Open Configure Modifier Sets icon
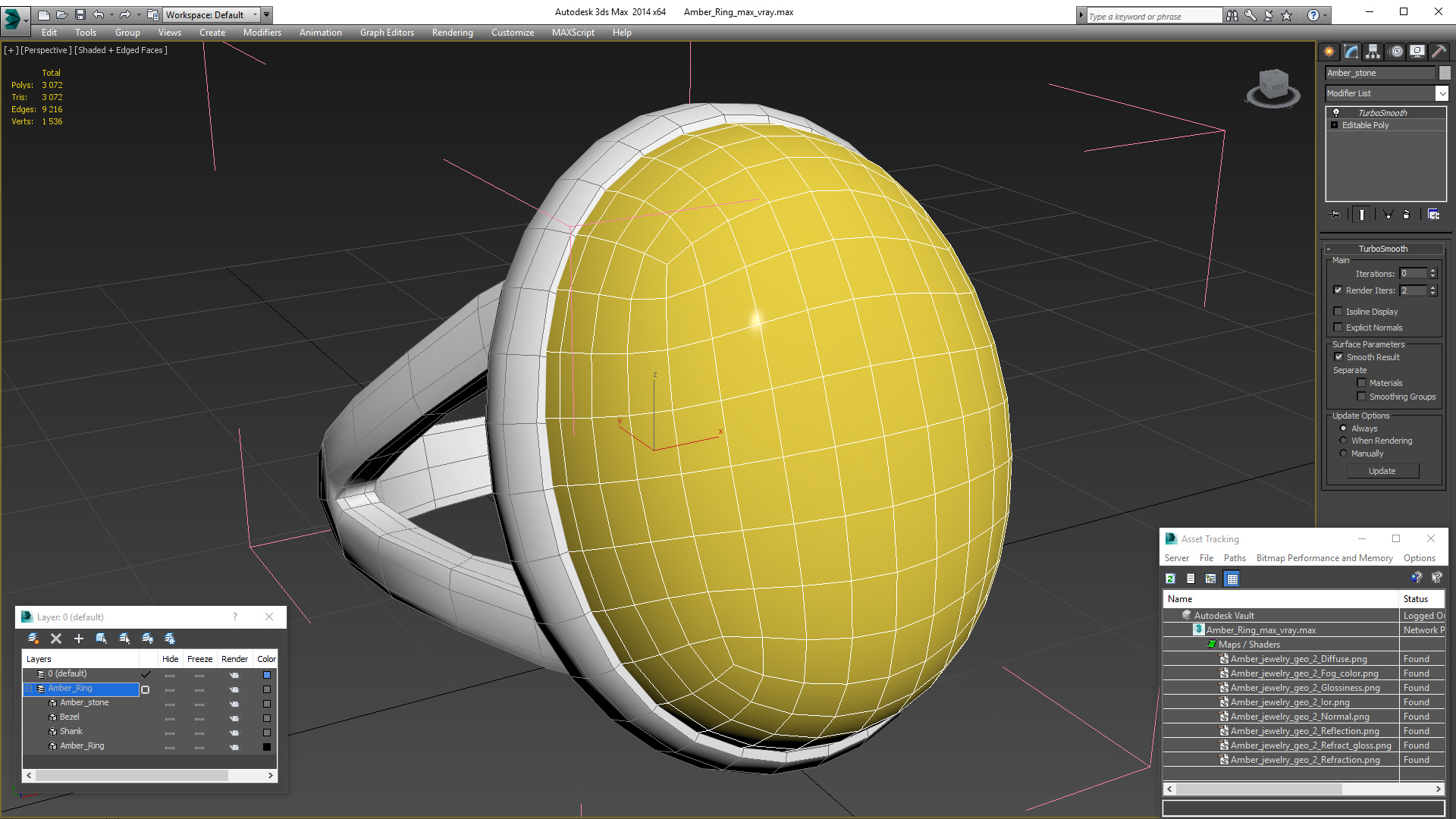Screen dimensions: 1456x819 click(1433, 215)
